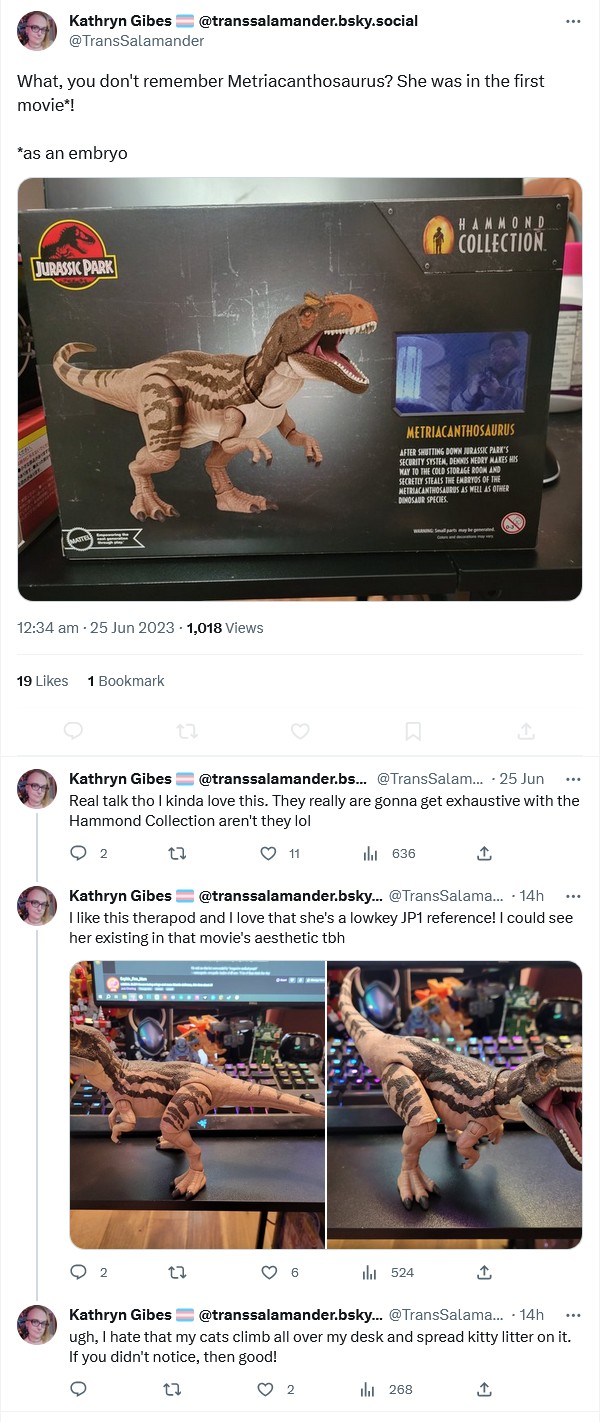
Task: Click the retweet icon under the main tweet
Action: click(x=187, y=732)
